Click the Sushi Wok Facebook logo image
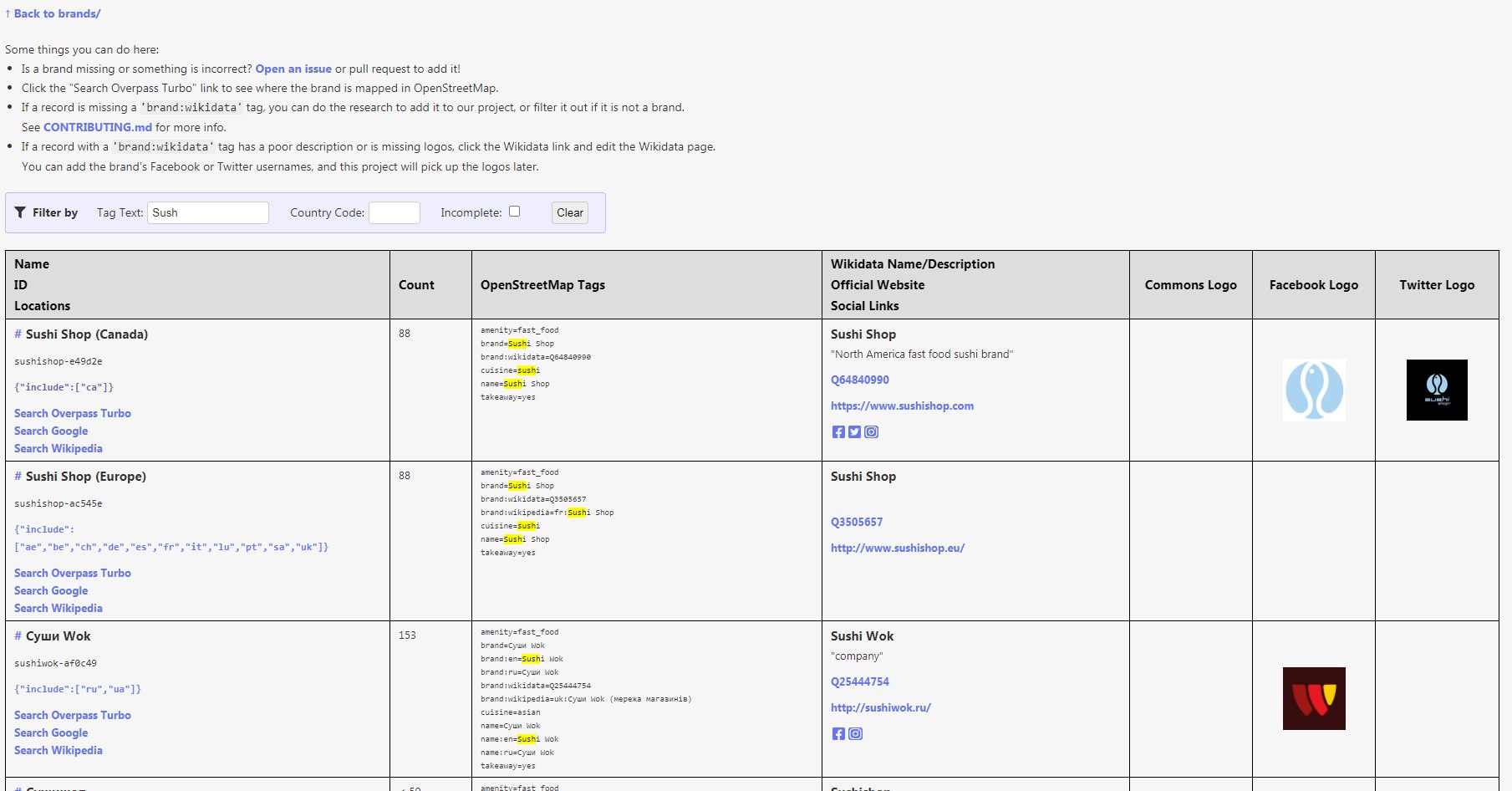This screenshot has width=1512, height=791. click(x=1314, y=698)
